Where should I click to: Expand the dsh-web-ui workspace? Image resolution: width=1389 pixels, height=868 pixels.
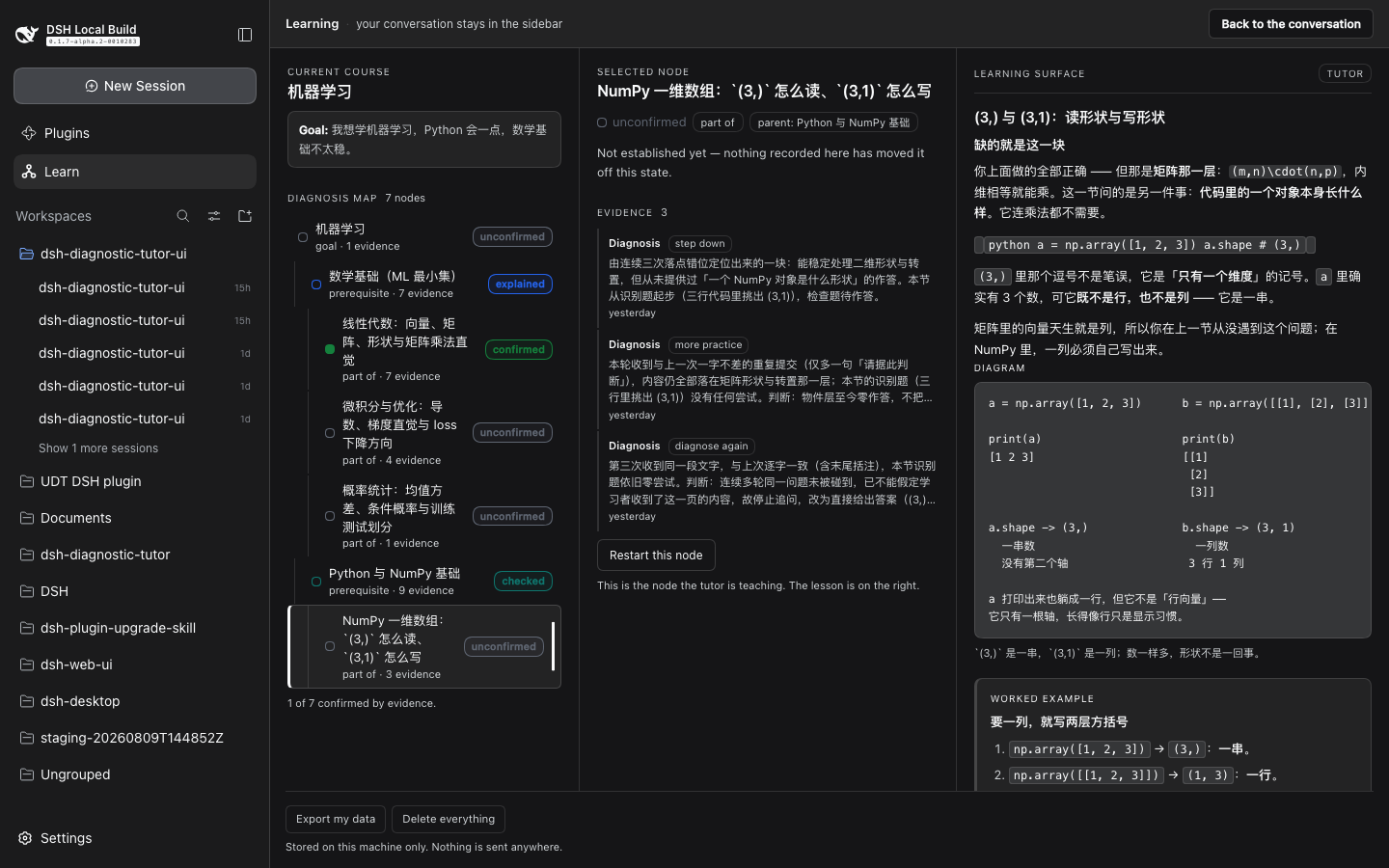click(x=135, y=665)
